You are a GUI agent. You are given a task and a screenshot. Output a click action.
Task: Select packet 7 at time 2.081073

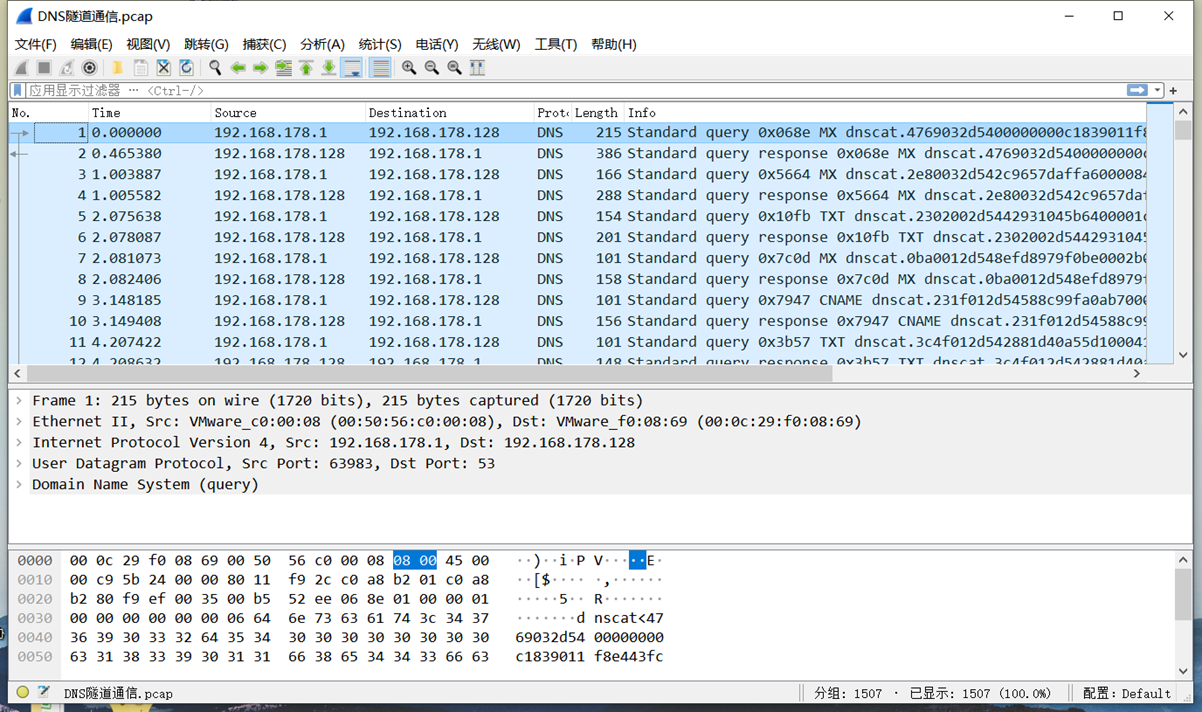[x=590, y=258]
